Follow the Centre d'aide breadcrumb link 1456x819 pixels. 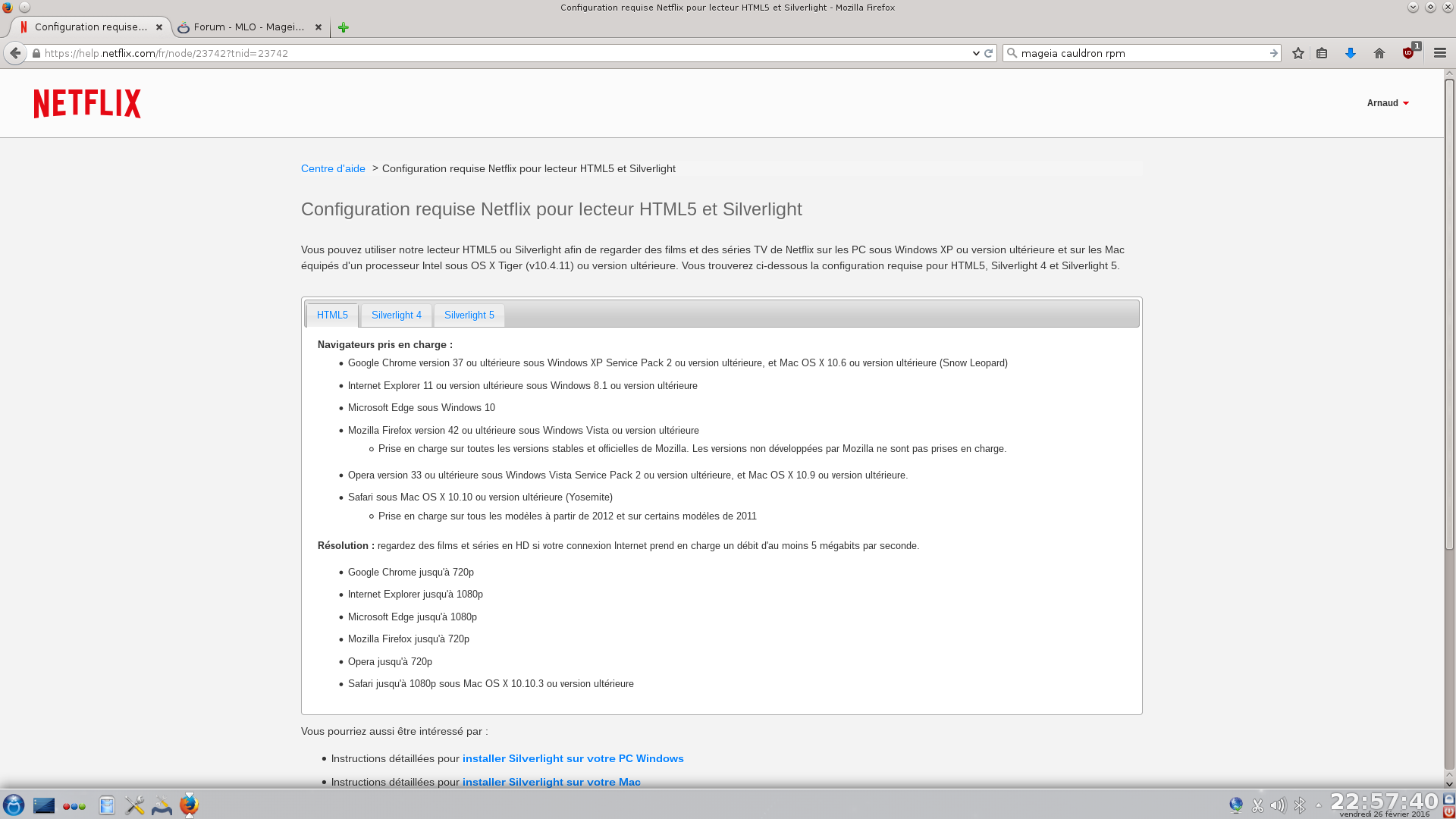click(333, 168)
